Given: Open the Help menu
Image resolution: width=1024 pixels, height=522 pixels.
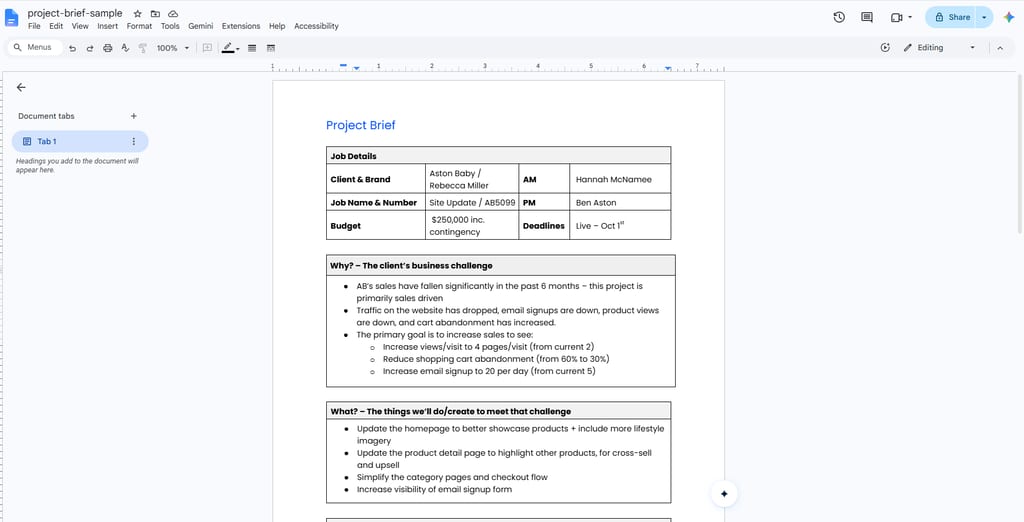Looking at the screenshot, I should [277, 26].
